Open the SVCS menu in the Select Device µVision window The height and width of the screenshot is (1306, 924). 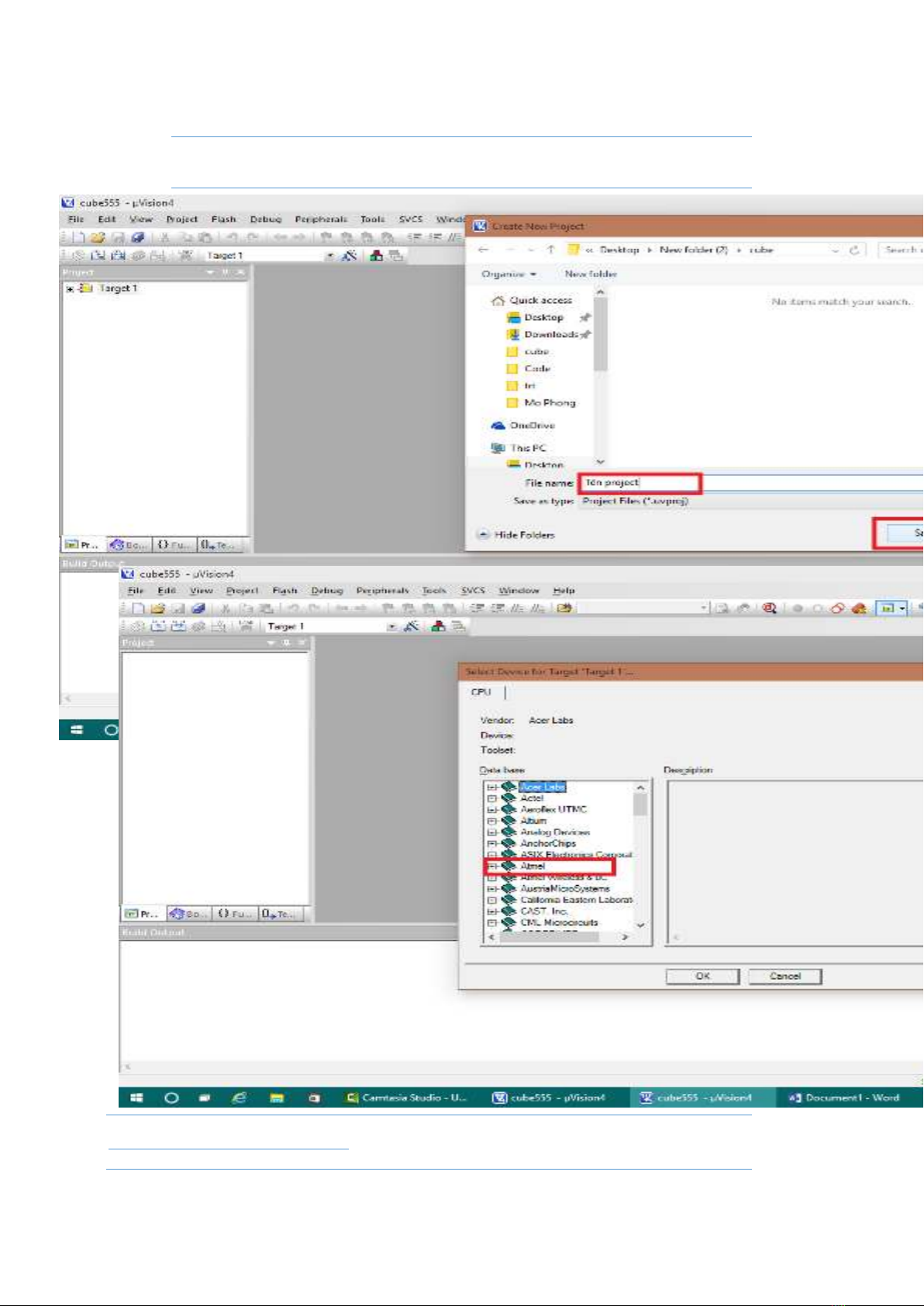(x=473, y=591)
